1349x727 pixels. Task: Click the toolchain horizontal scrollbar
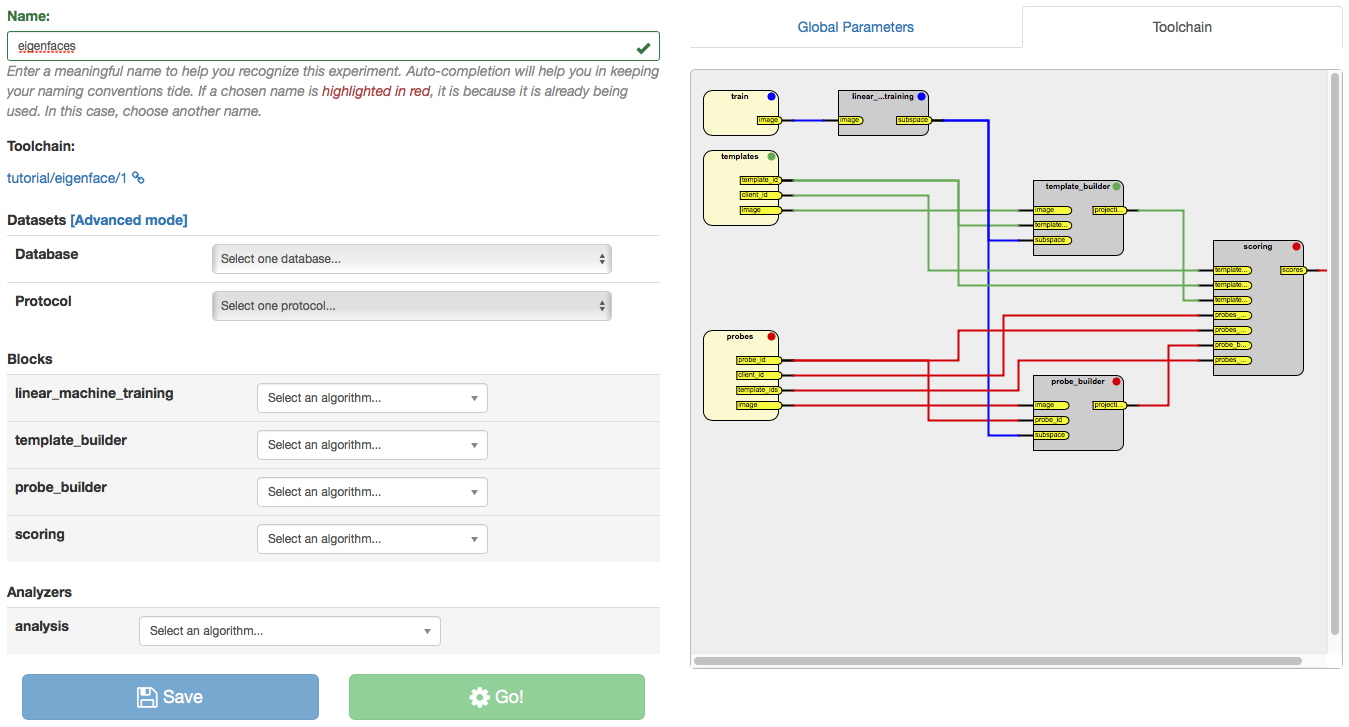coord(997,661)
